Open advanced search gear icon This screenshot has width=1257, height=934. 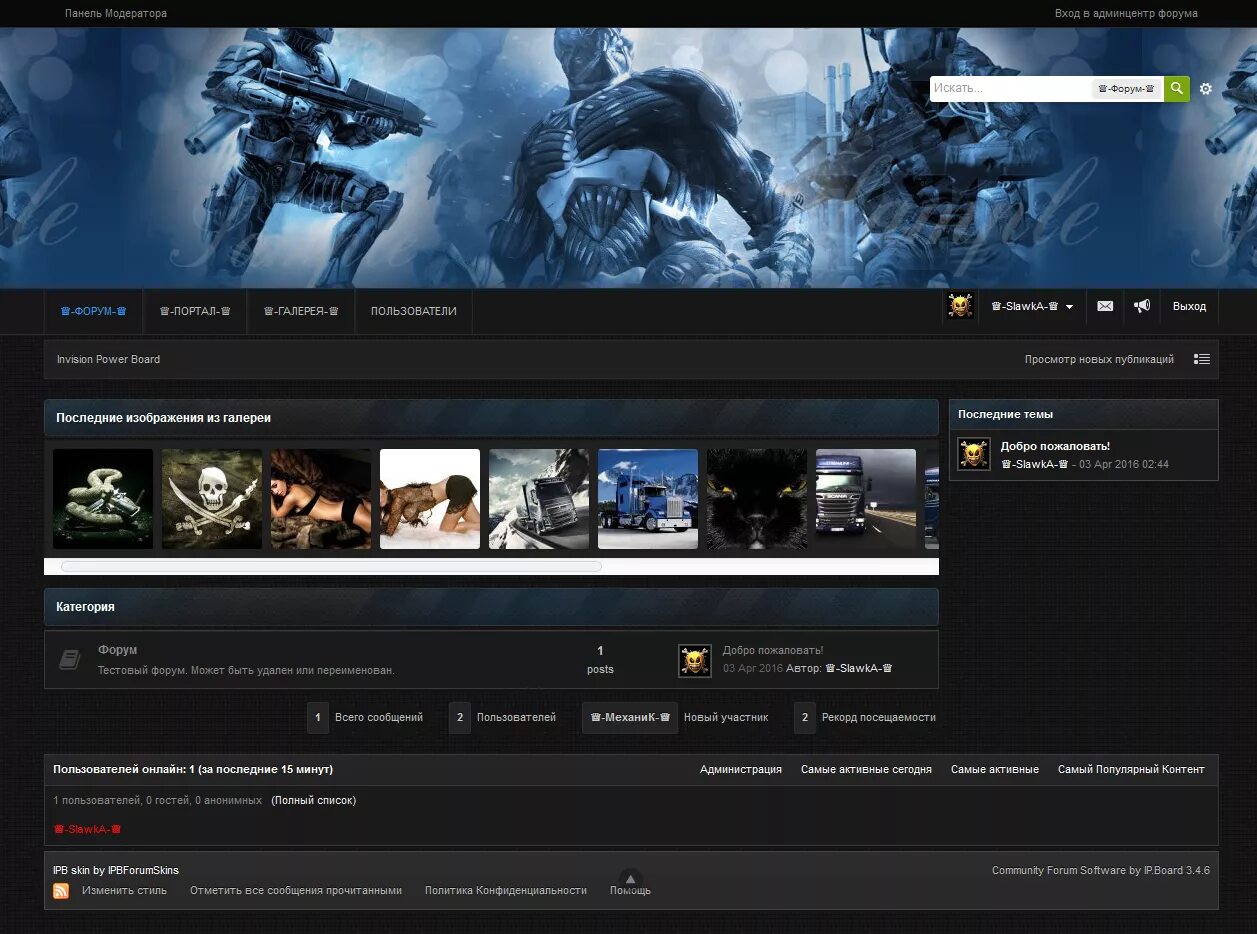[1206, 89]
